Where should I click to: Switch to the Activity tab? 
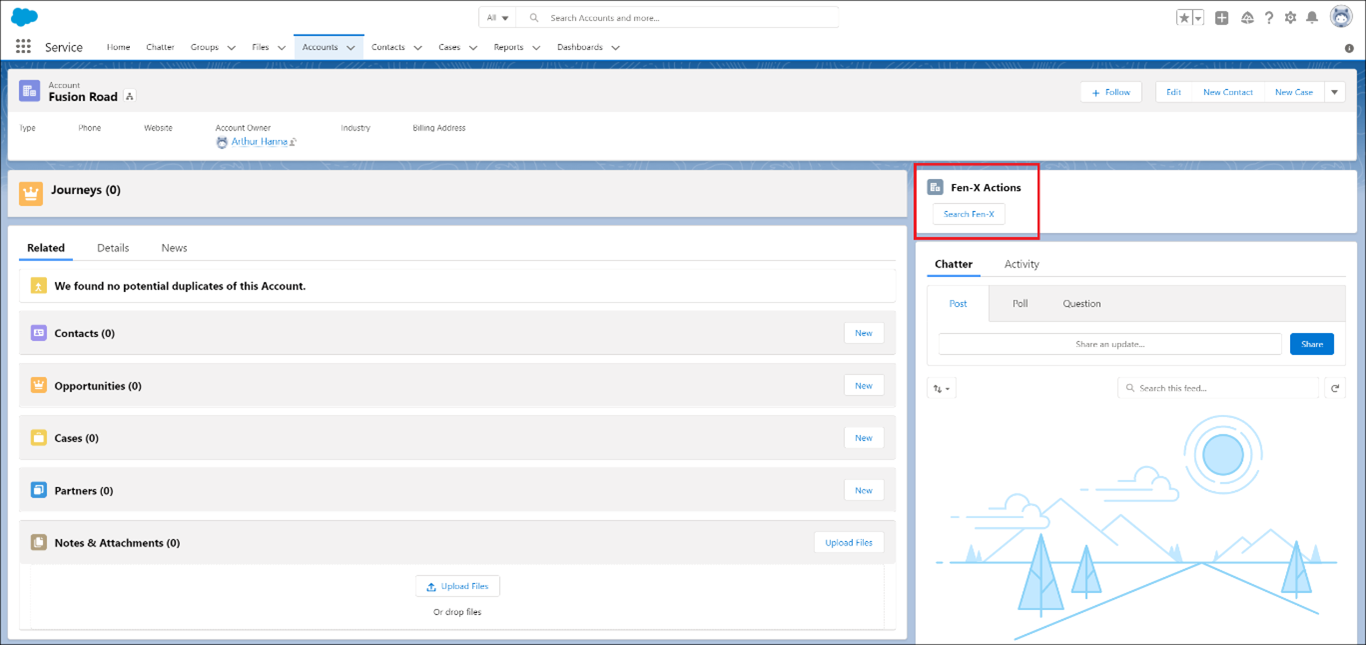[x=1021, y=264]
